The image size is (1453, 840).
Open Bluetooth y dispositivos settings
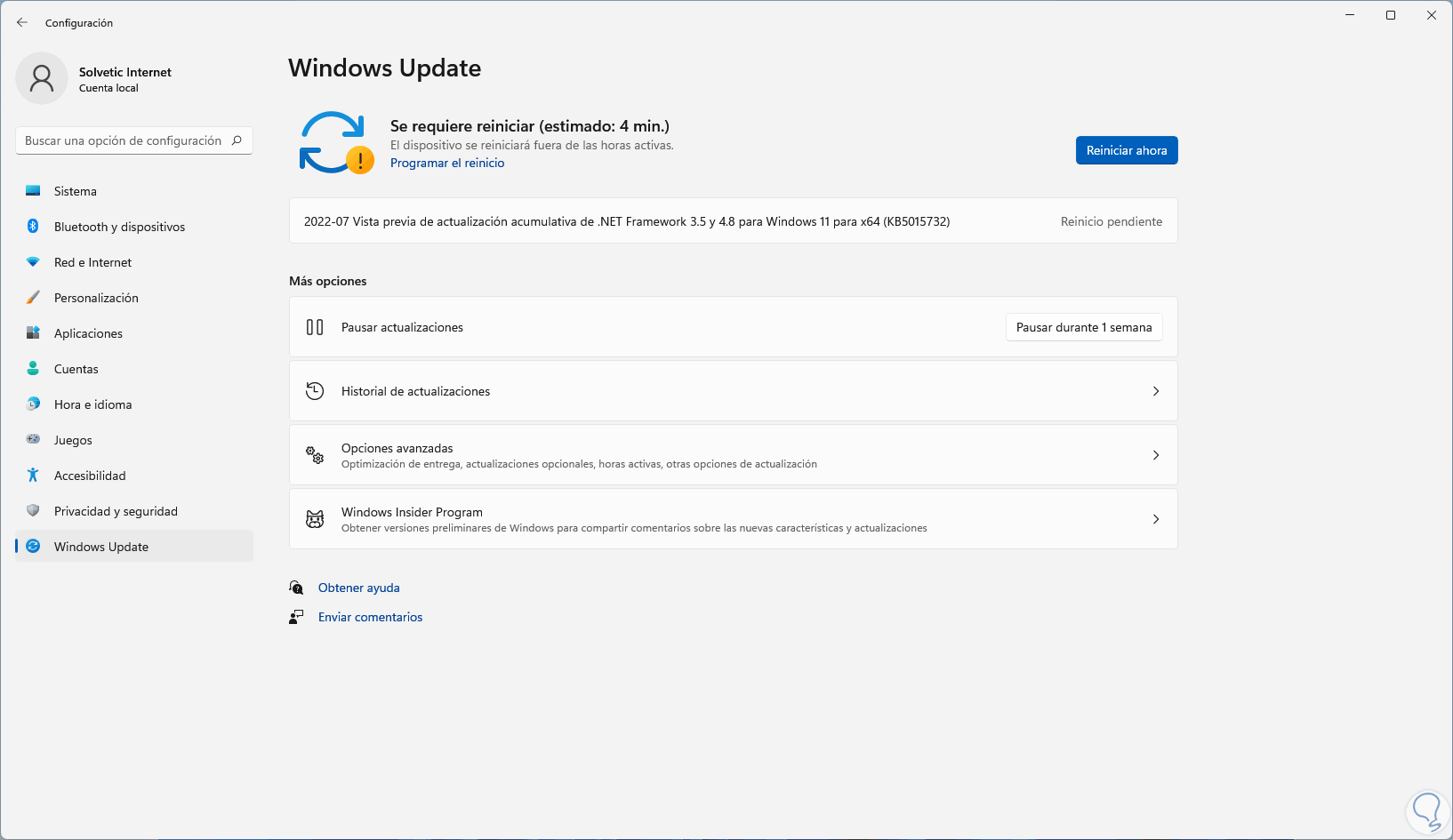[33, 226]
